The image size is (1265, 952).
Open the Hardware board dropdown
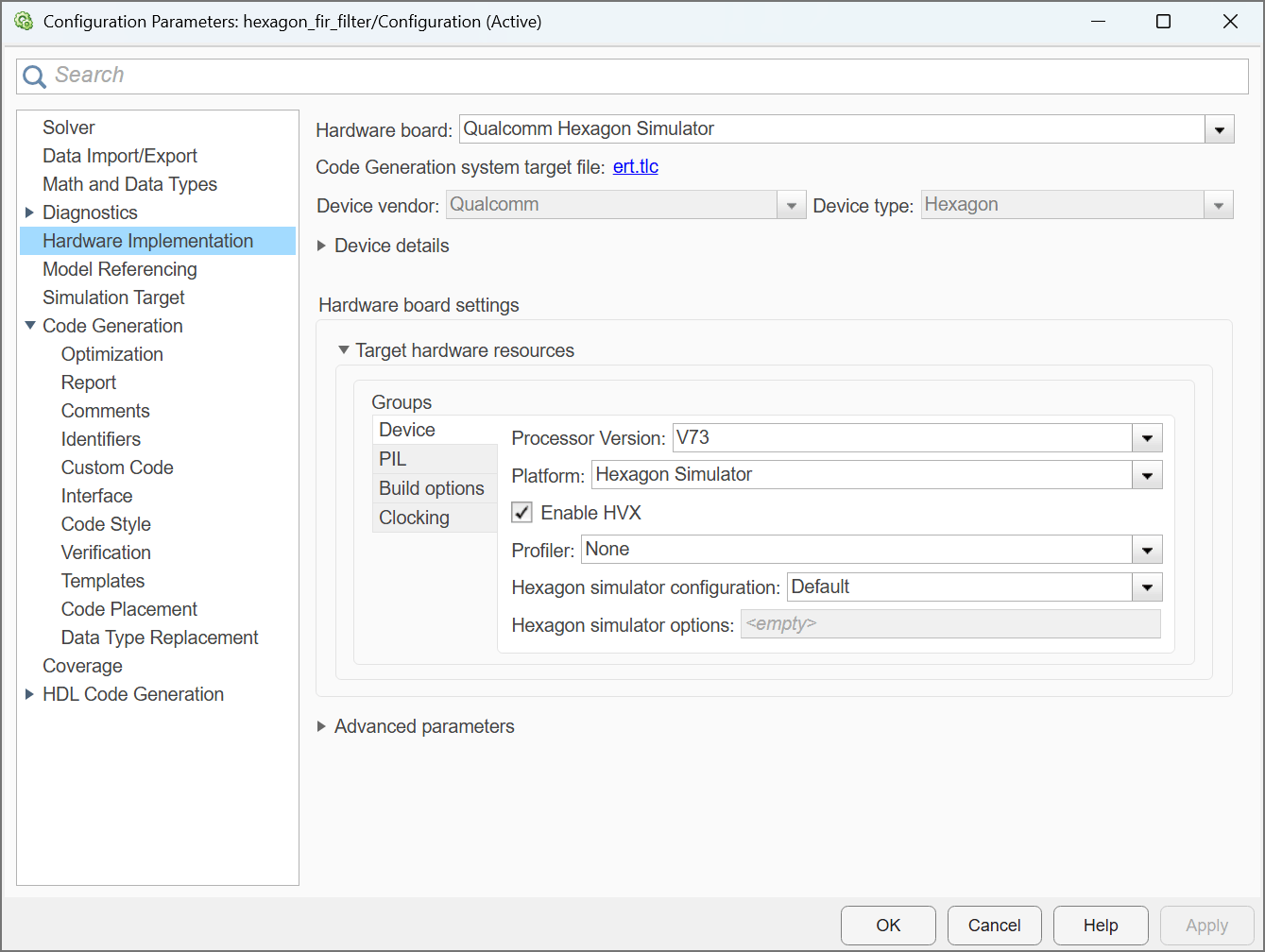(x=1219, y=129)
